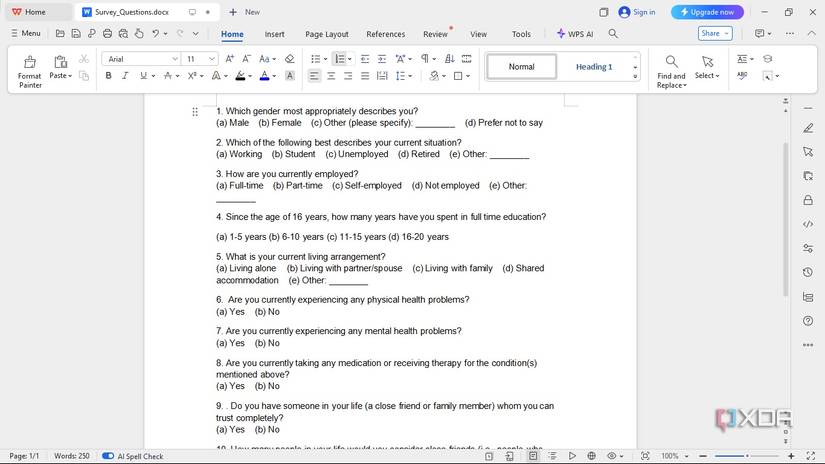This screenshot has height=464, width=825.
Task: Click the help question mark sidebar icon
Action: (x=808, y=321)
